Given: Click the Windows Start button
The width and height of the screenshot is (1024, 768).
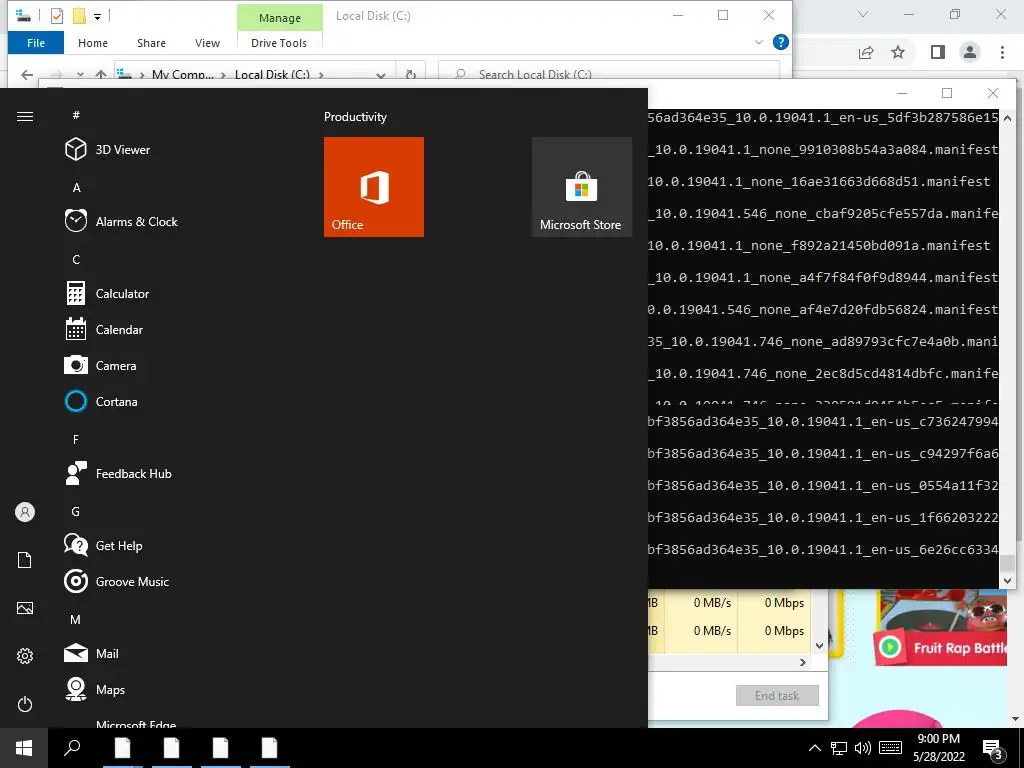Looking at the screenshot, I should [x=24, y=748].
